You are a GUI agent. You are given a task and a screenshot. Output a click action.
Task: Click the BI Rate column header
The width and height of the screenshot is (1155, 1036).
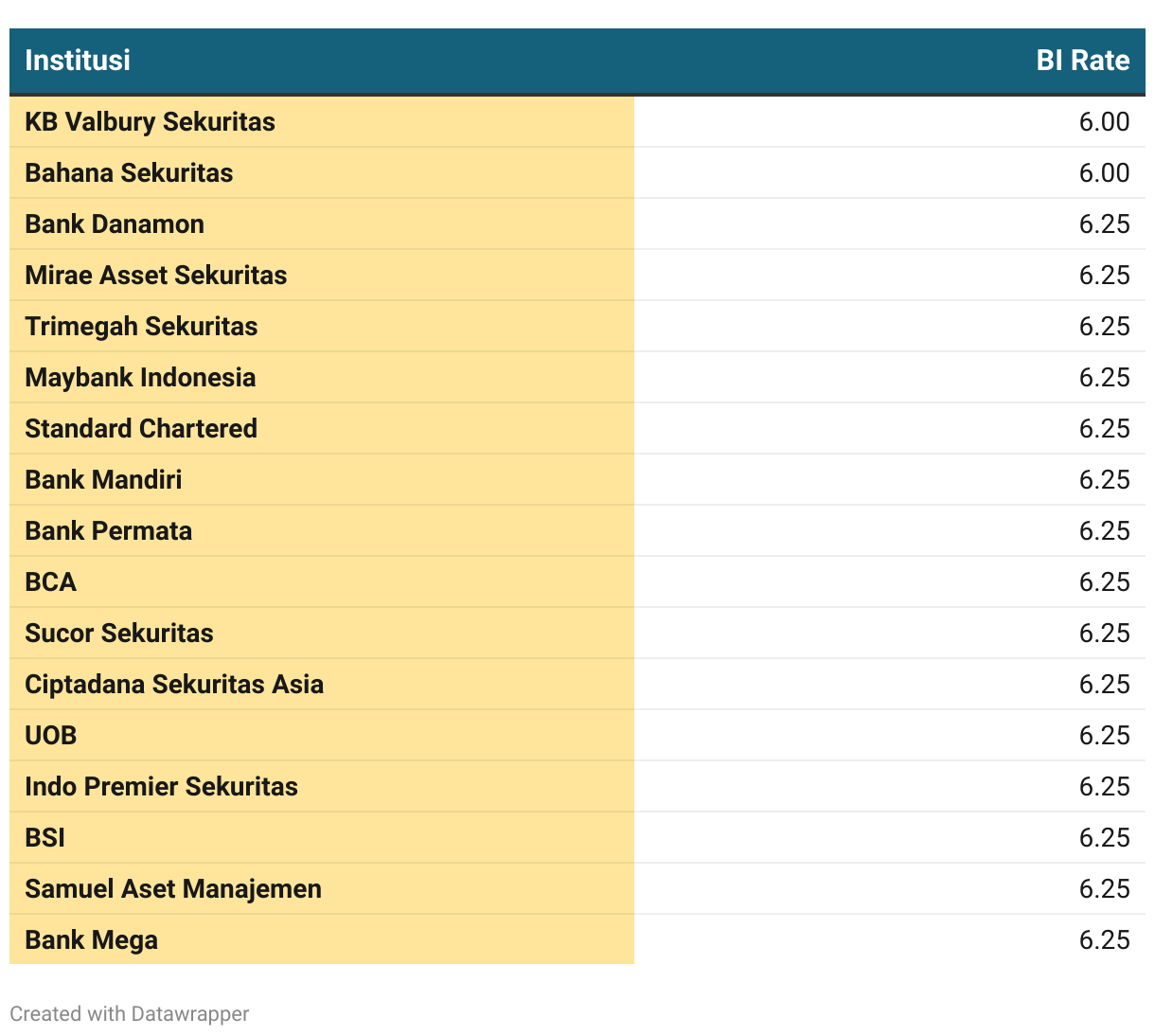1083,61
